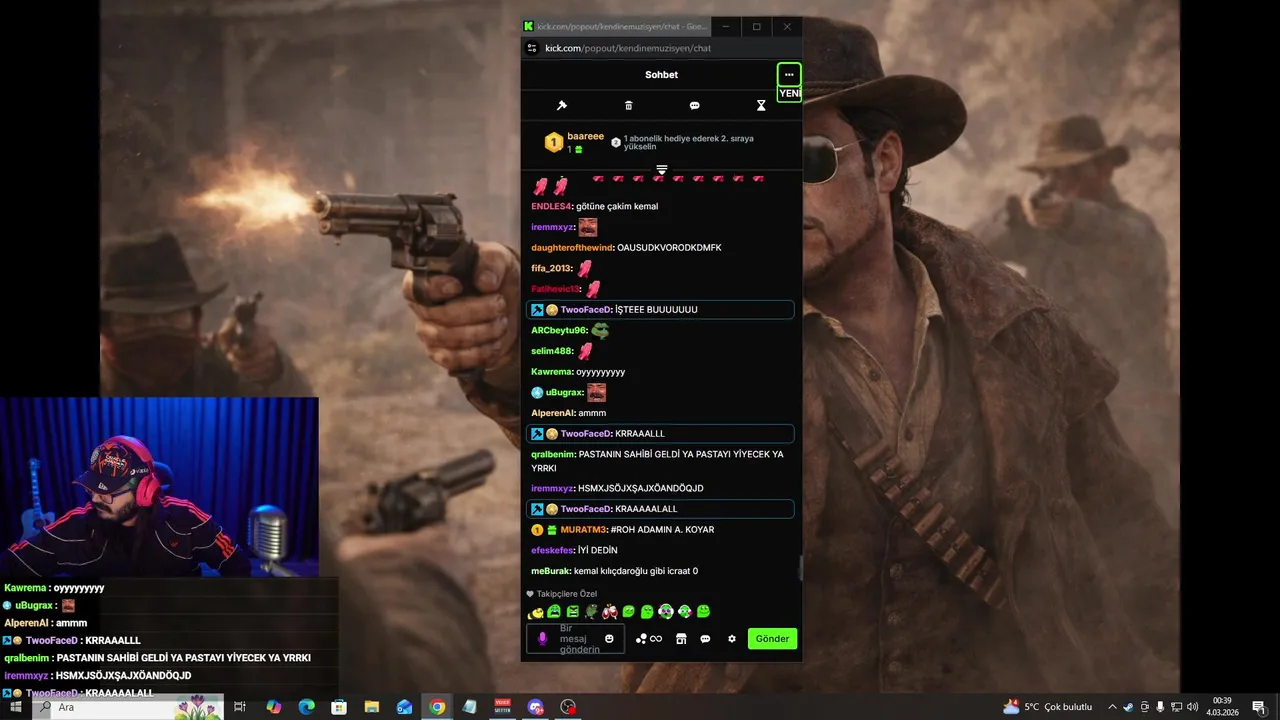Open the emoji picker smiley icon
1280x720 pixels.
coord(609,639)
